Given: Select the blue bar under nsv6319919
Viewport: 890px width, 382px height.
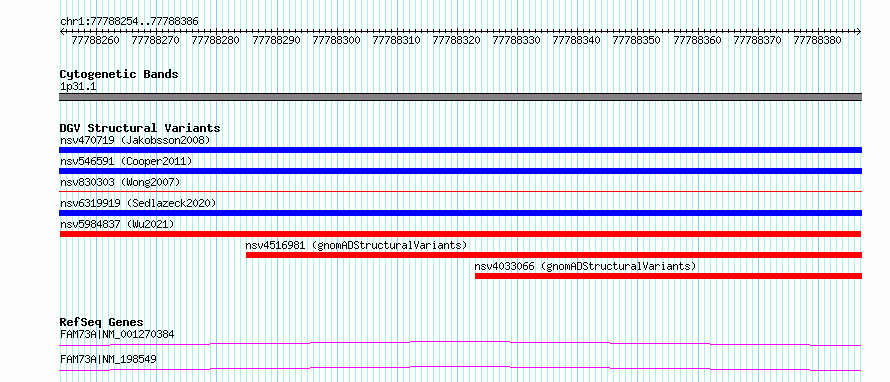Looking at the screenshot, I should (460, 213).
